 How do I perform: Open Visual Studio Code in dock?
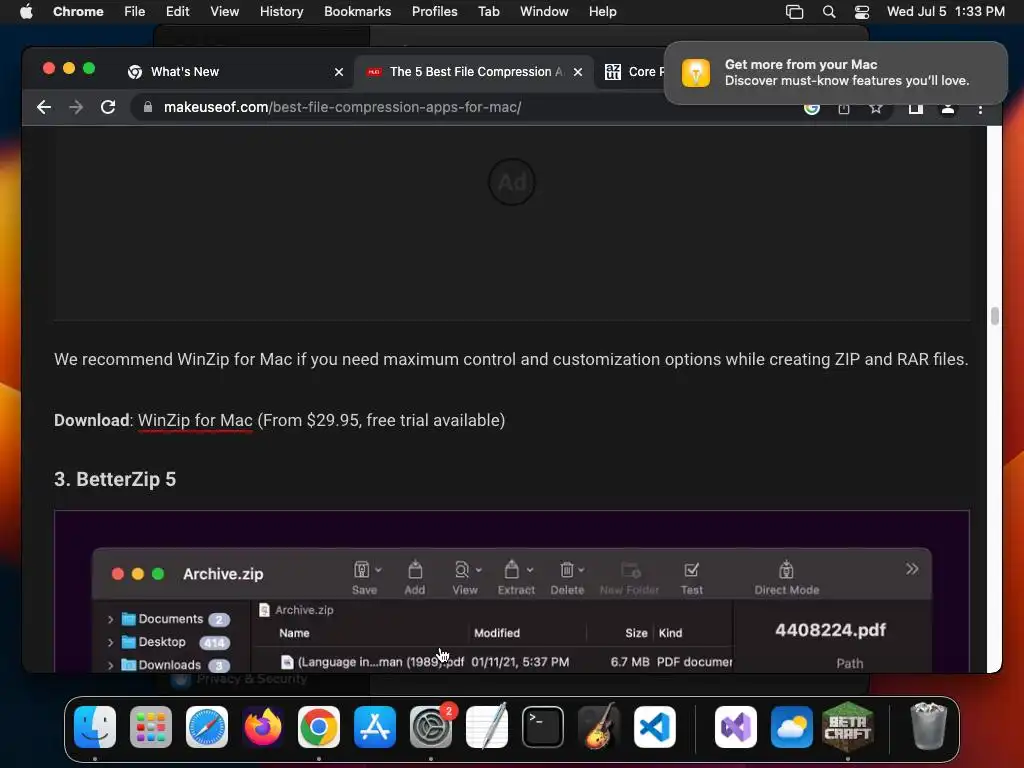click(654, 727)
